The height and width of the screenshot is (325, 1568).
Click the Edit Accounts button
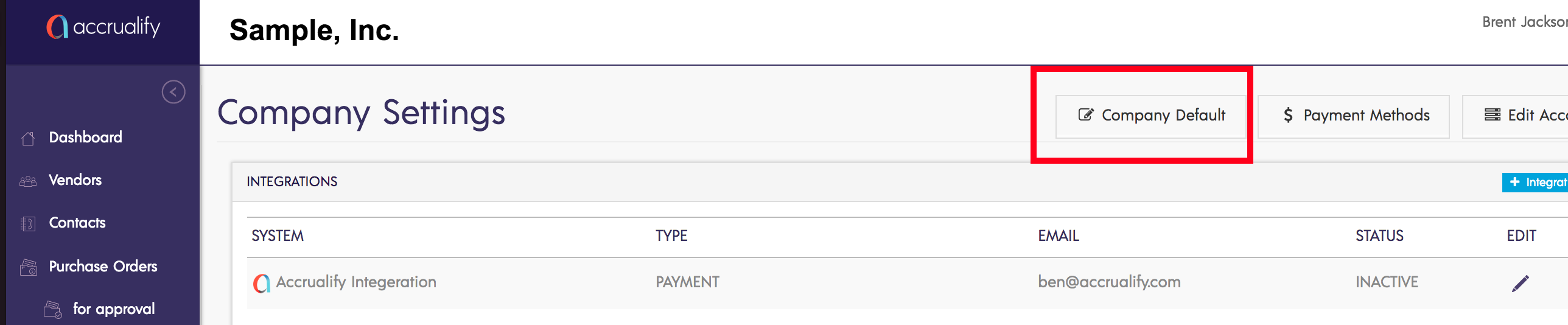point(1522,116)
